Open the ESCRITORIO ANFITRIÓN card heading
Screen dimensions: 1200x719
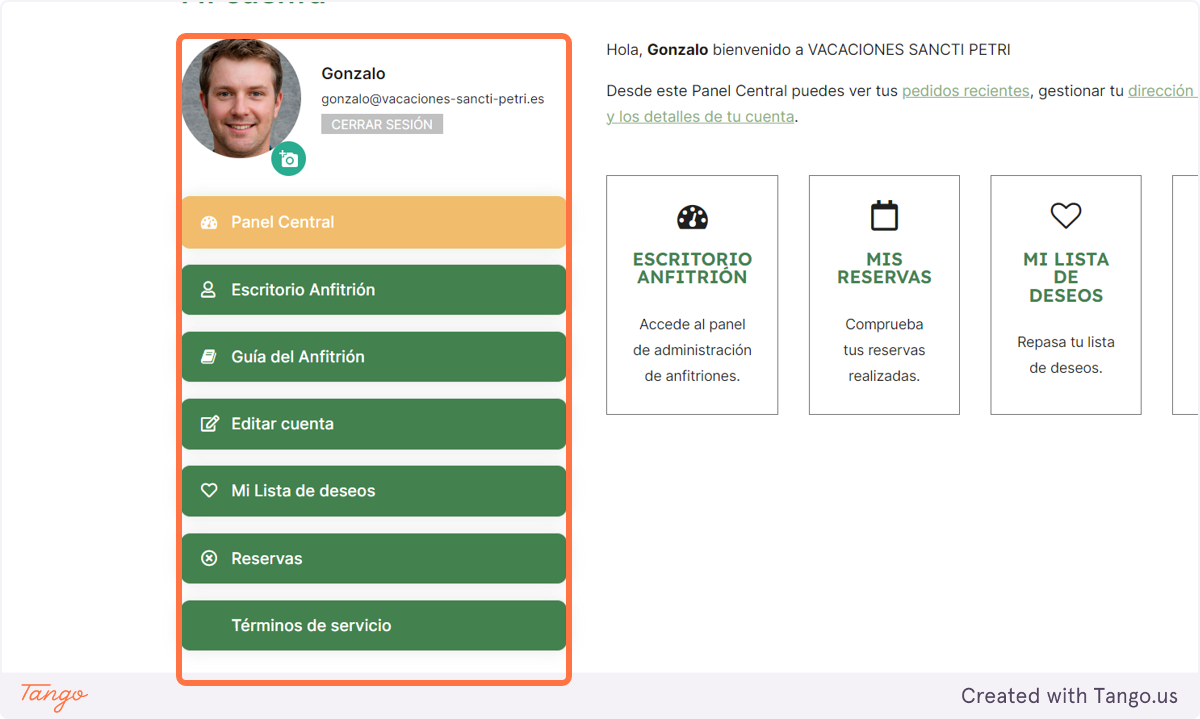[x=692, y=268]
